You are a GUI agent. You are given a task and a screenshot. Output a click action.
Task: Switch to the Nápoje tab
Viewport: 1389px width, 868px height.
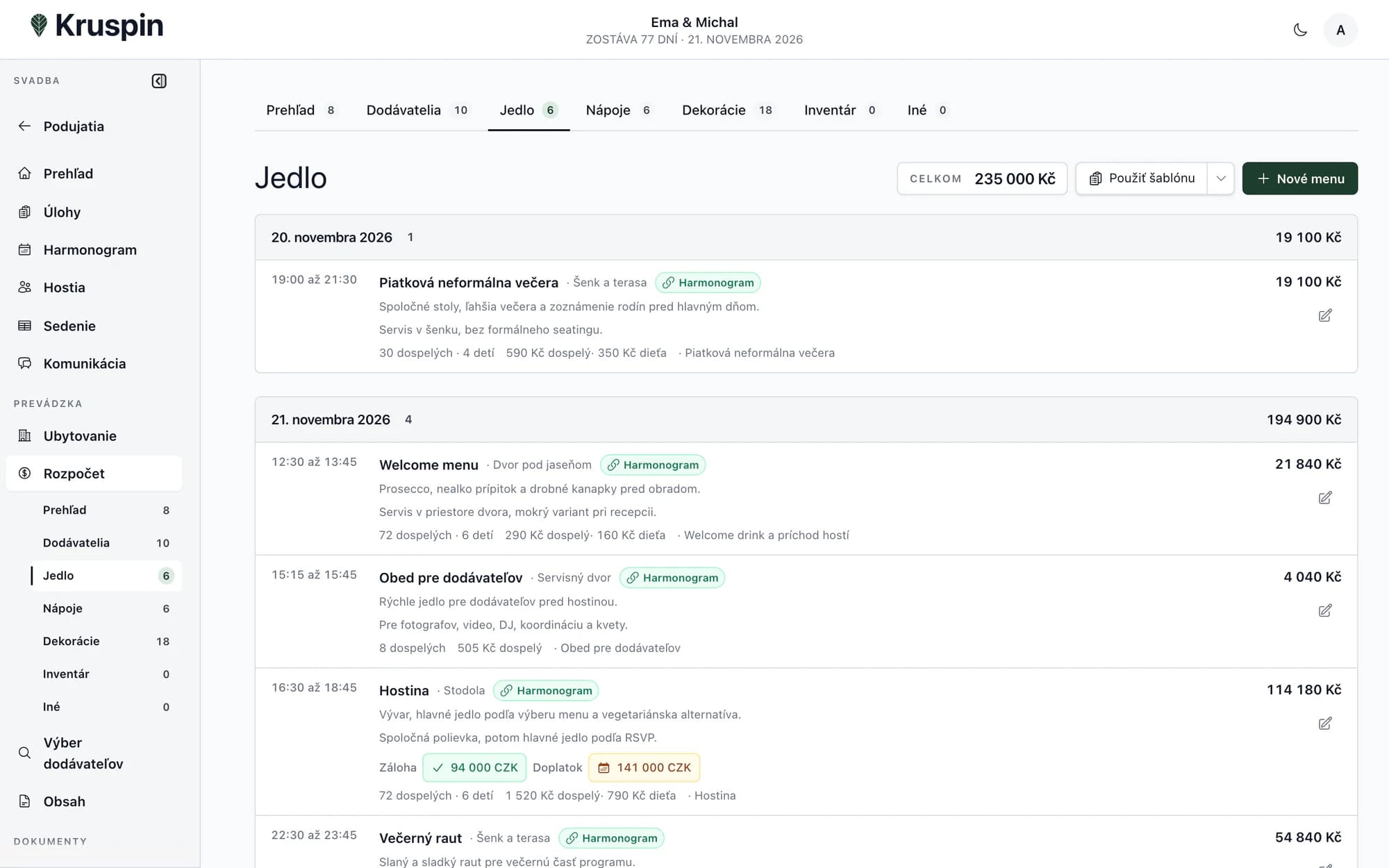619,110
